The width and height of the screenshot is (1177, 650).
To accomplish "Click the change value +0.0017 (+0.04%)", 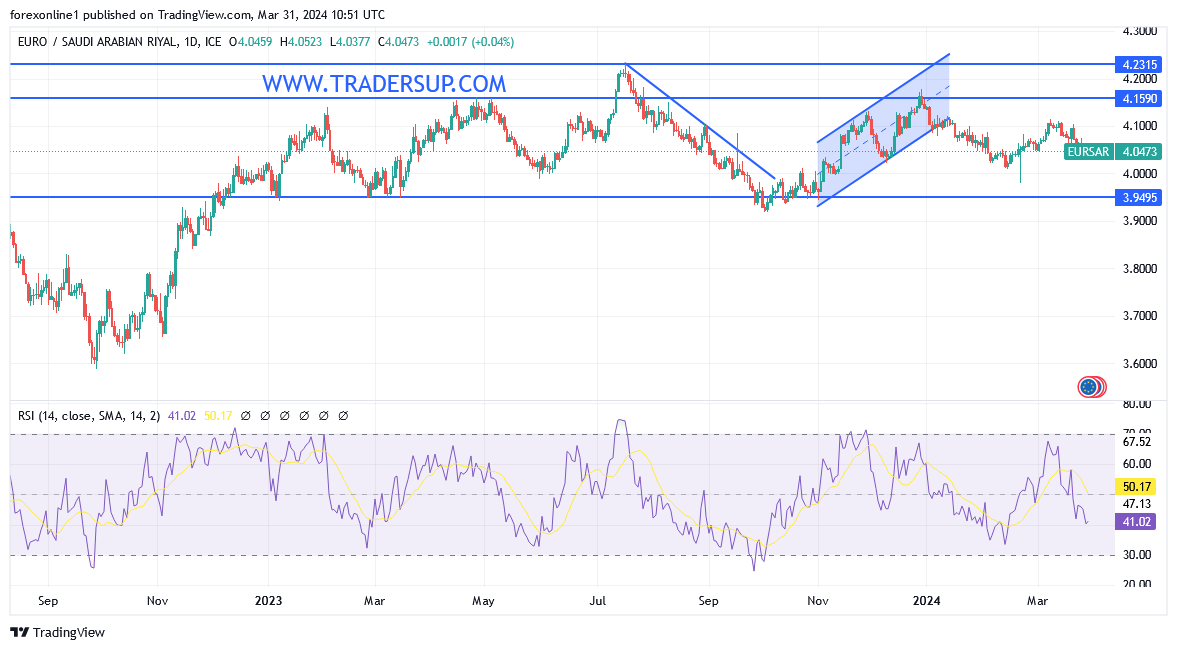I will point(471,42).
